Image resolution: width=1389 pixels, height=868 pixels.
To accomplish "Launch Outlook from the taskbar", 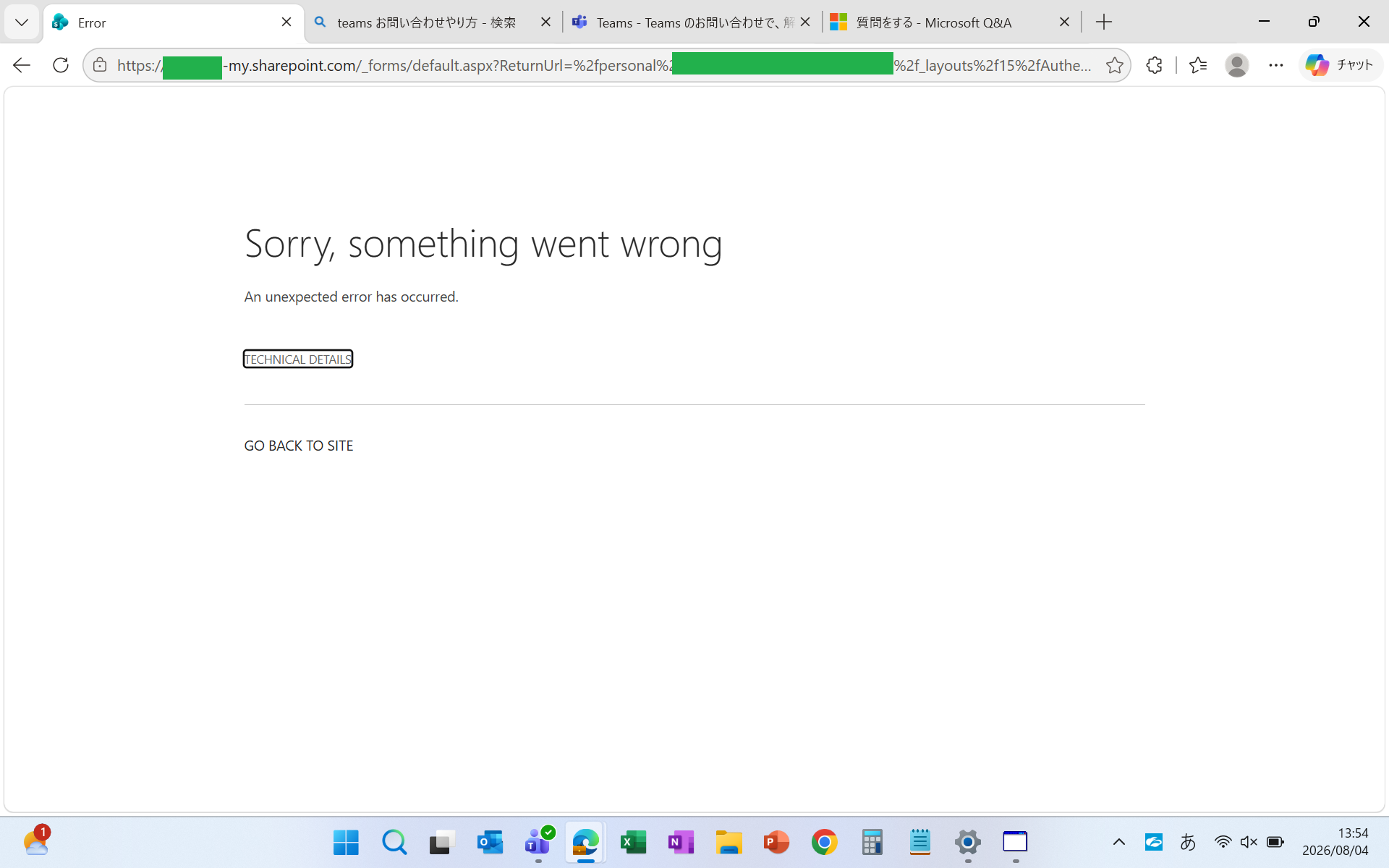I will [490, 843].
